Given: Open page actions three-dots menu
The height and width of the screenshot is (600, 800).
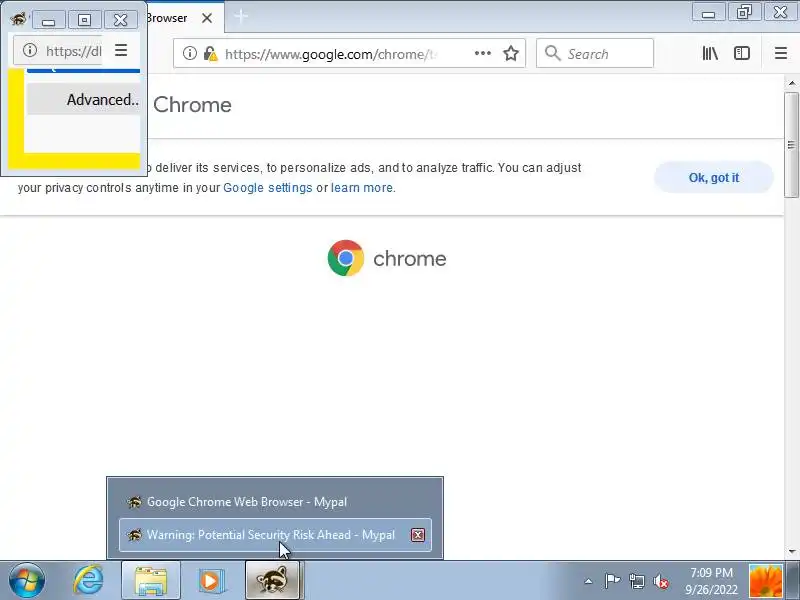Looking at the screenshot, I should tap(483, 53).
